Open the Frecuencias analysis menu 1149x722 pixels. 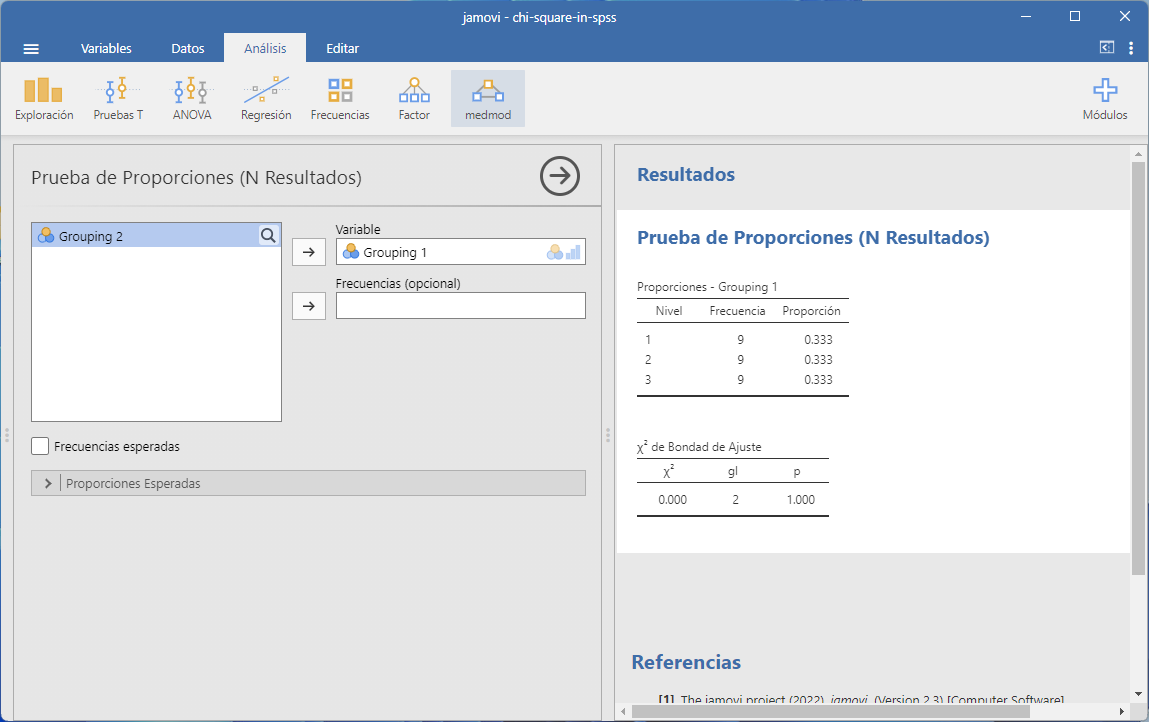[340, 99]
